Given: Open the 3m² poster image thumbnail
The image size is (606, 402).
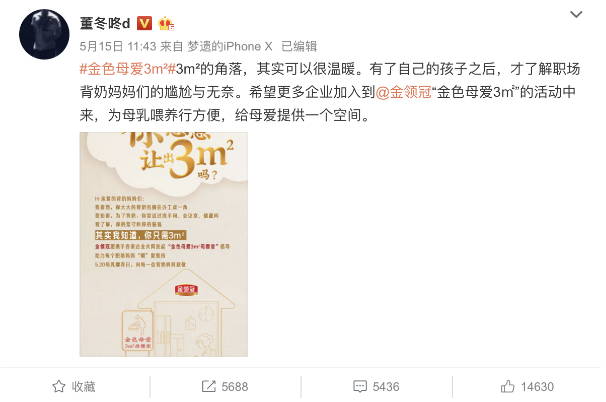Looking at the screenshot, I should coord(163,244).
